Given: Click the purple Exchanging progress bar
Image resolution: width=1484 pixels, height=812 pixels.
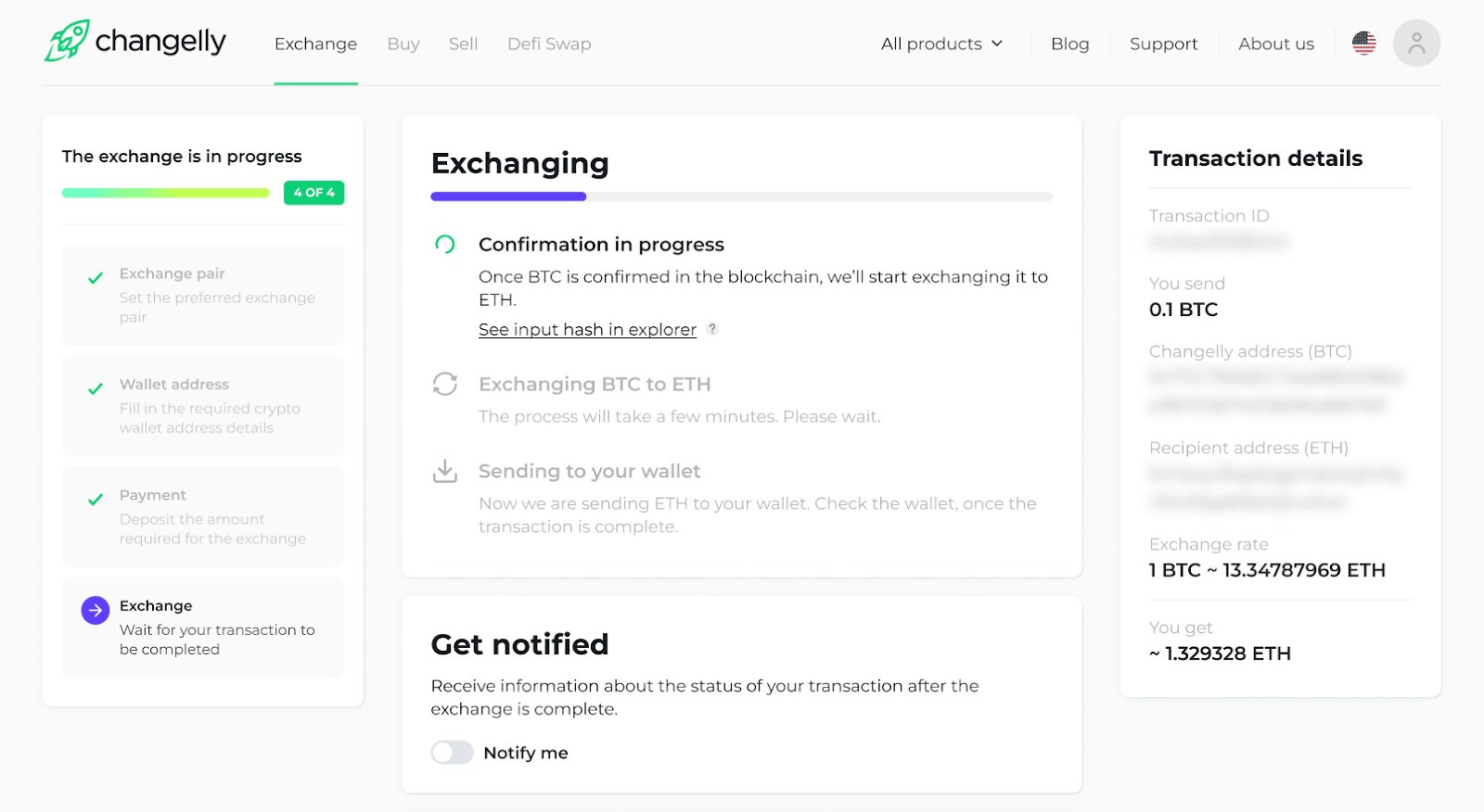Looking at the screenshot, I should tap(508, 197).
